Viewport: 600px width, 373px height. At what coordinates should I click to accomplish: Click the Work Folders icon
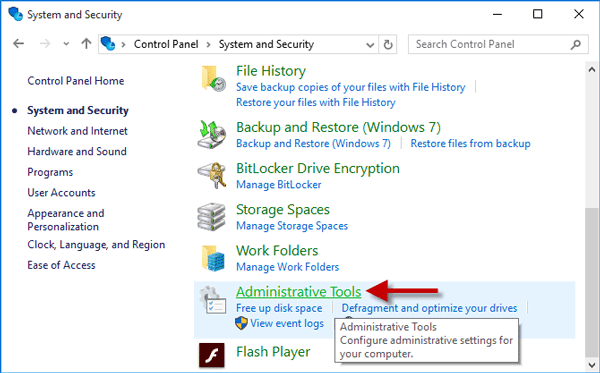[x=213, y=258]
